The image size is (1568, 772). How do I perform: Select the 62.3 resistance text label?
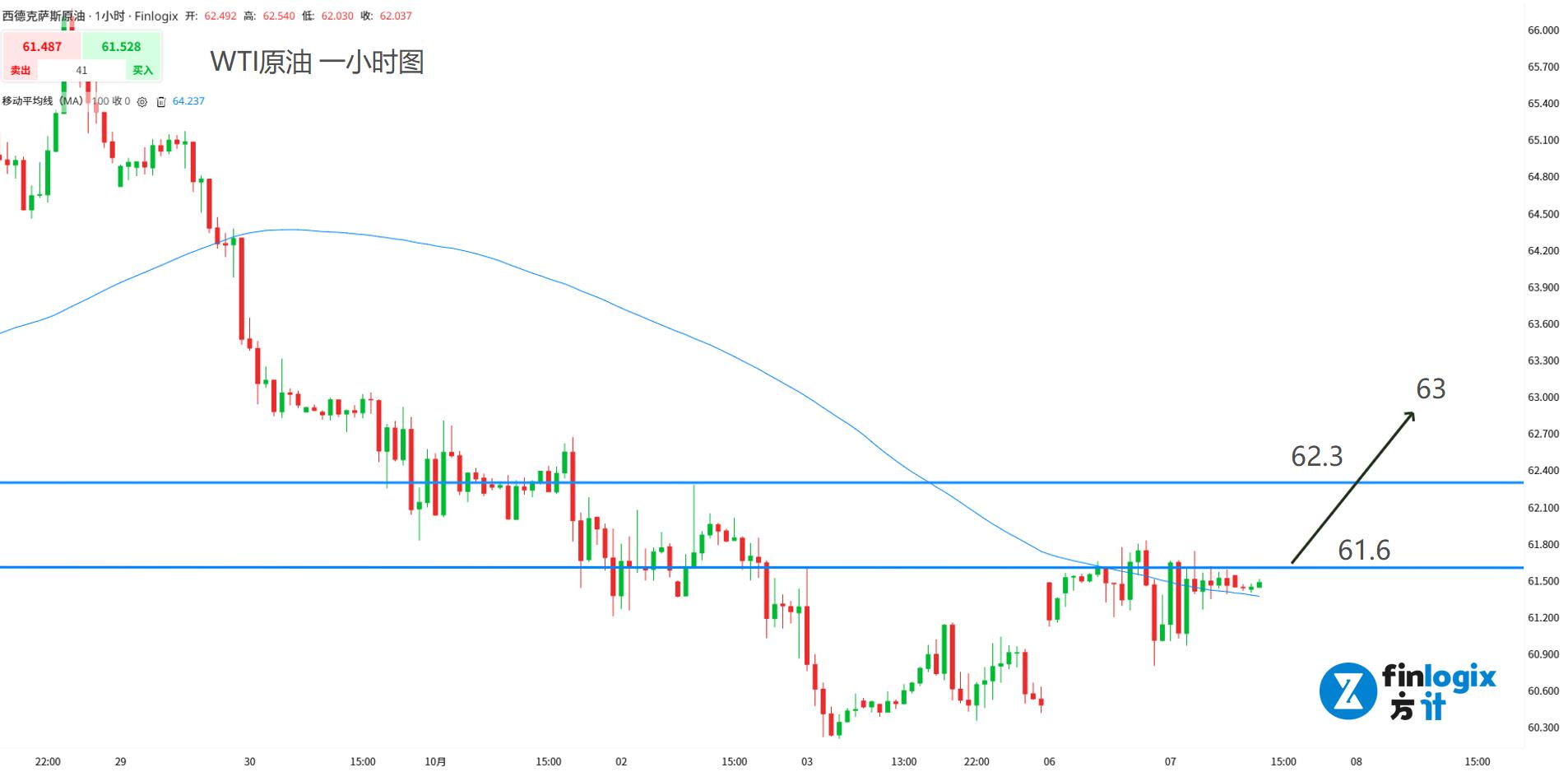[1316, 456]
